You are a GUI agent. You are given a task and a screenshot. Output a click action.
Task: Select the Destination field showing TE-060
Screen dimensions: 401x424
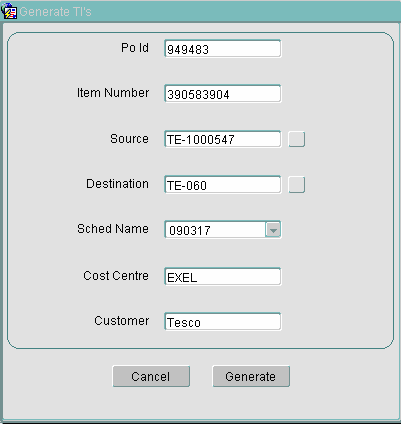[223, 185]
